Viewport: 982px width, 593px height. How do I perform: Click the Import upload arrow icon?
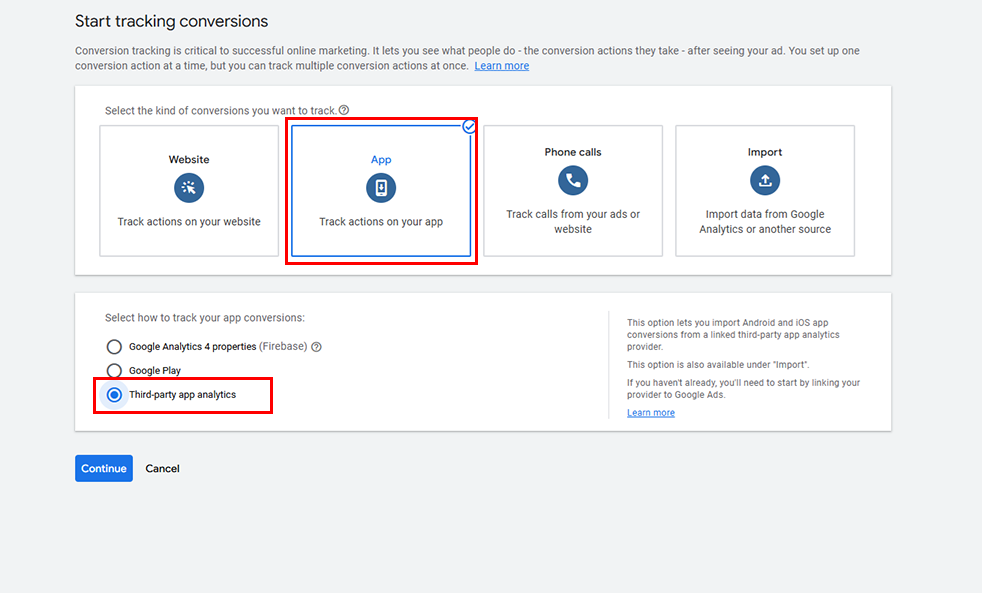(765, 180)
